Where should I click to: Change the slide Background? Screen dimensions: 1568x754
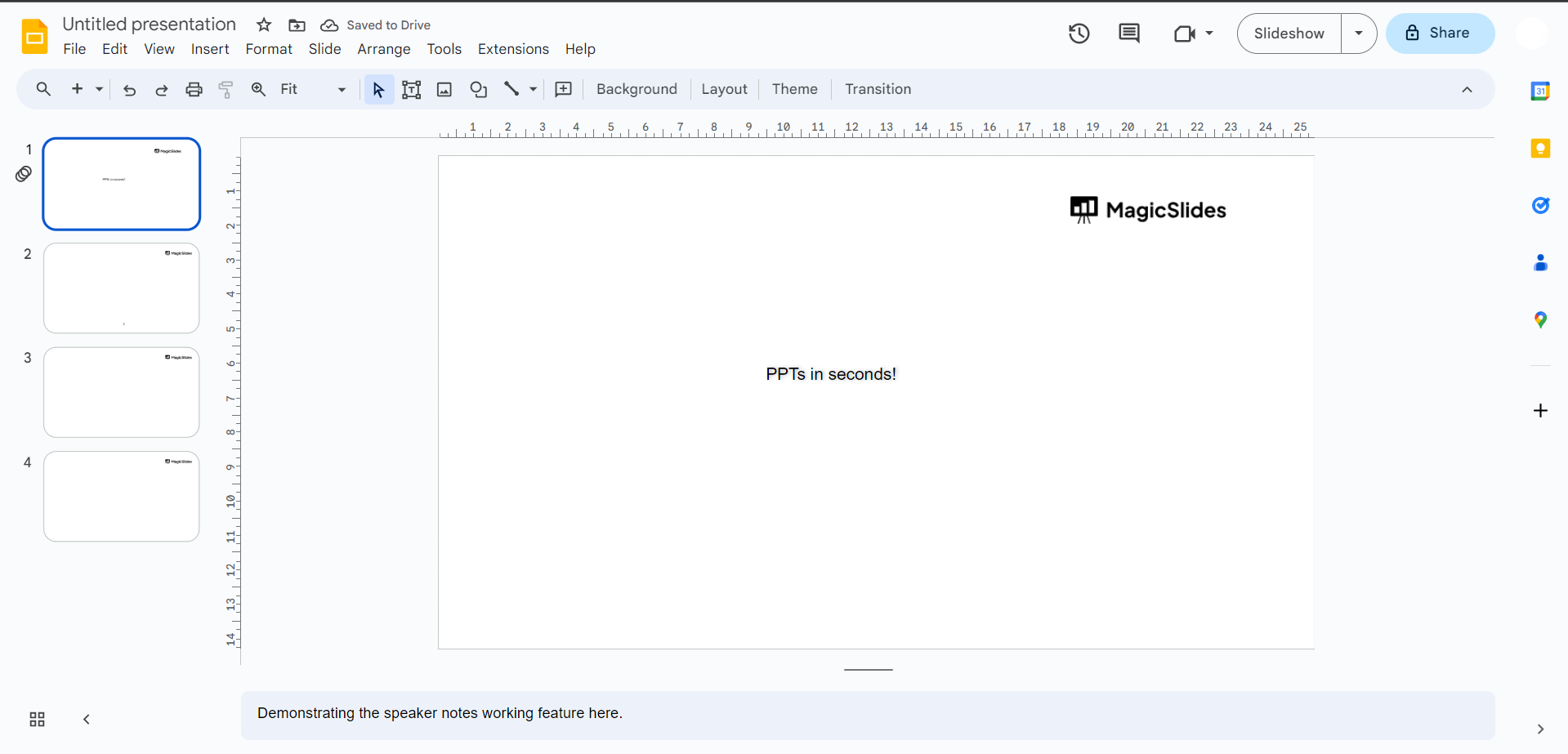point(637,89)
